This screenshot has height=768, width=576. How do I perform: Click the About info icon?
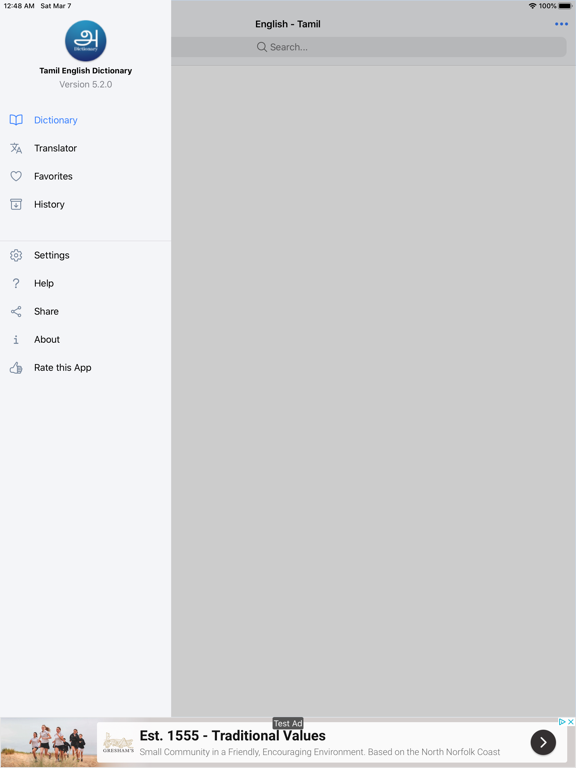(16, 339)
